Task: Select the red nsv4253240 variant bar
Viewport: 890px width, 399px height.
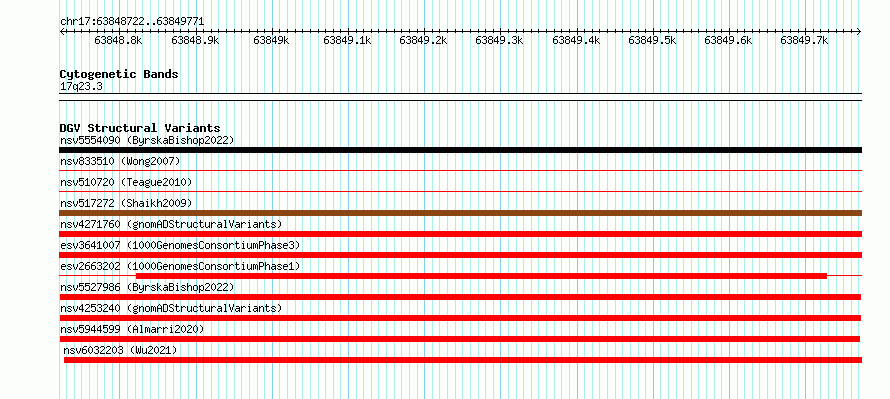Action: (x=460, y=318)
